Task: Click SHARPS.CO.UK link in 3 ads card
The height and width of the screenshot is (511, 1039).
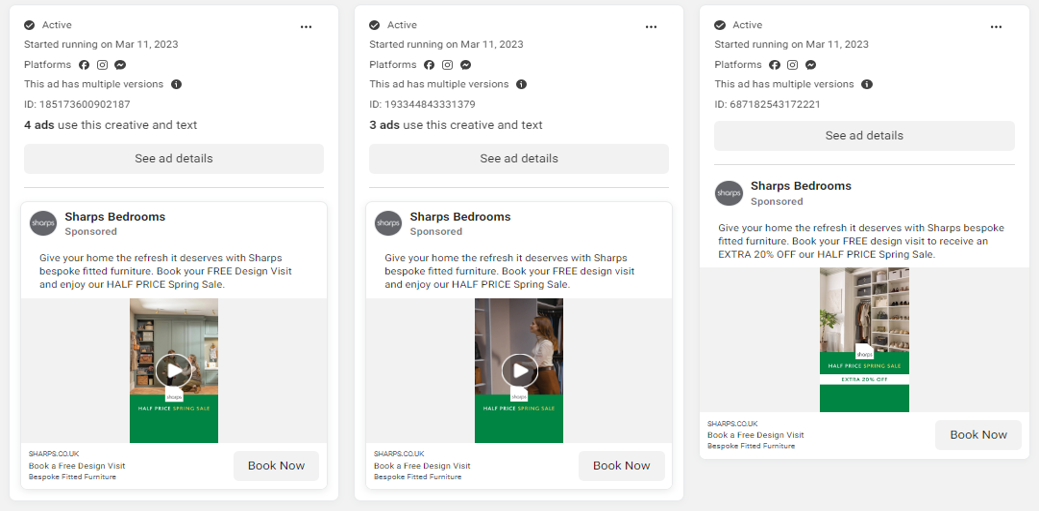Action: point(399,454)
